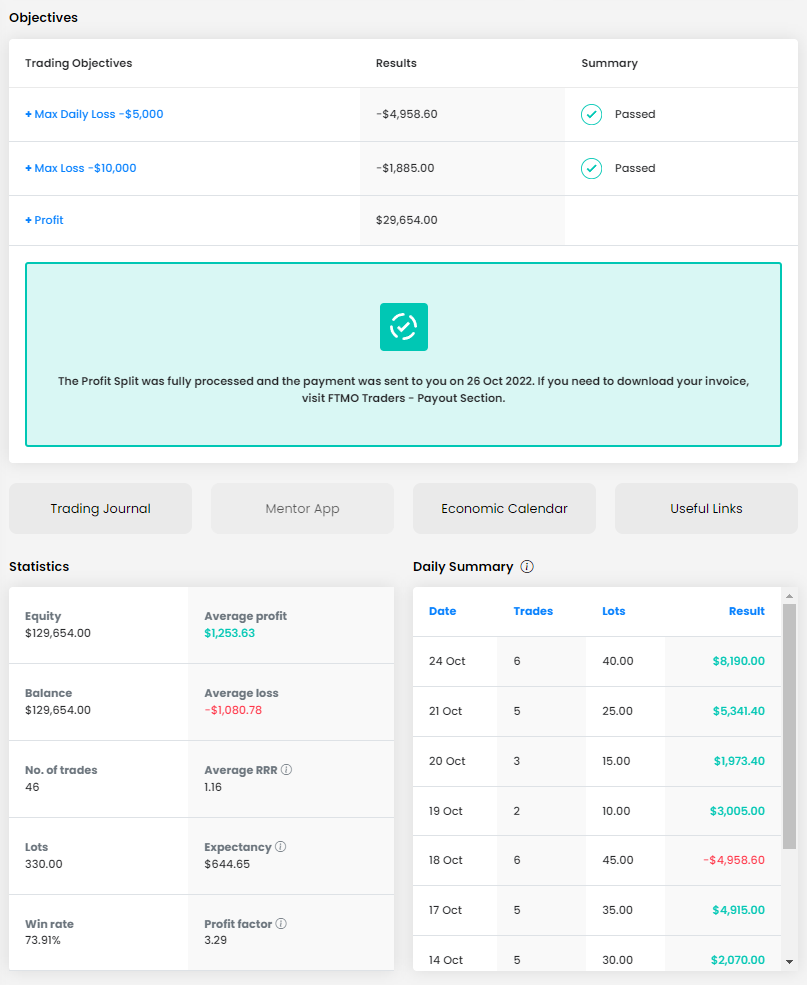
Task: Open the Trading Journal tab
Action: tap(101, 509)
